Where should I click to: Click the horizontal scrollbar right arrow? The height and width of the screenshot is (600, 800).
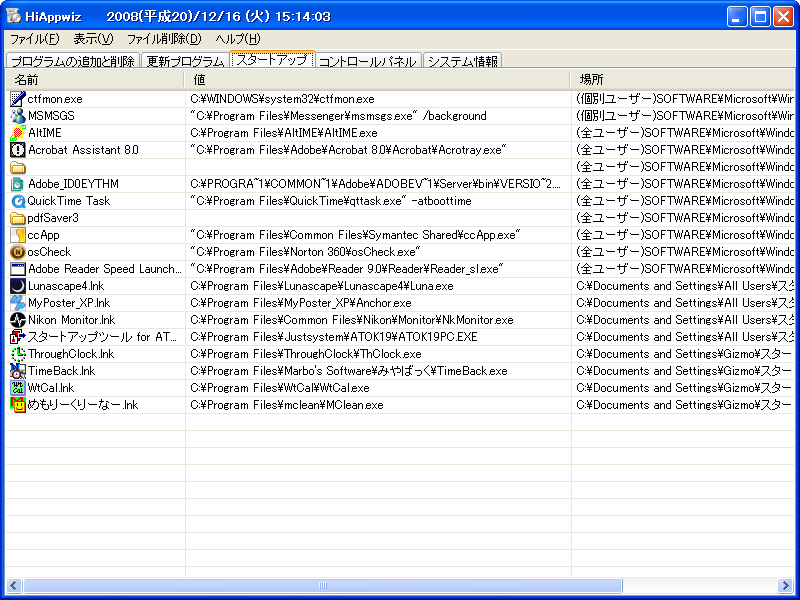[x=786, y=585]
